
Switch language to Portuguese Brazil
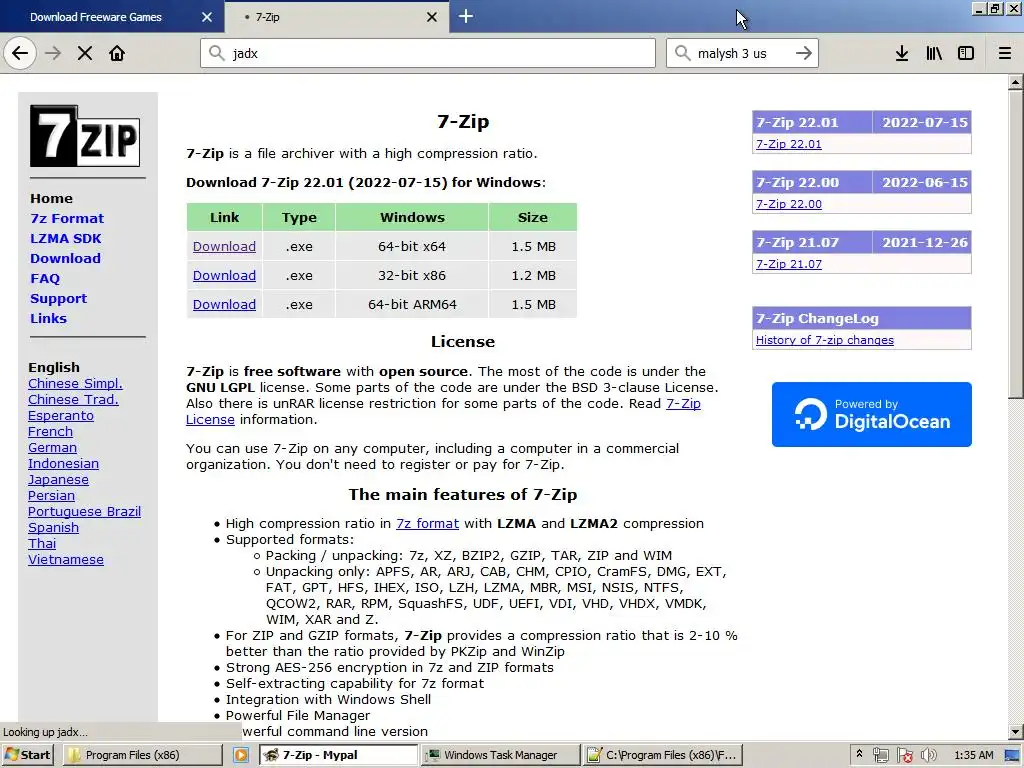84,511
